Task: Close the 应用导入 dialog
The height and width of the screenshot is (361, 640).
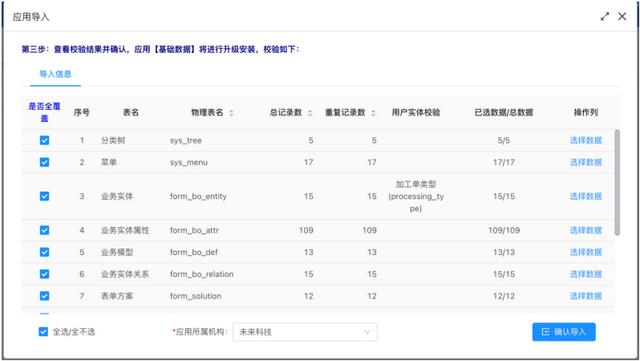Action: [x=622, y=16]
